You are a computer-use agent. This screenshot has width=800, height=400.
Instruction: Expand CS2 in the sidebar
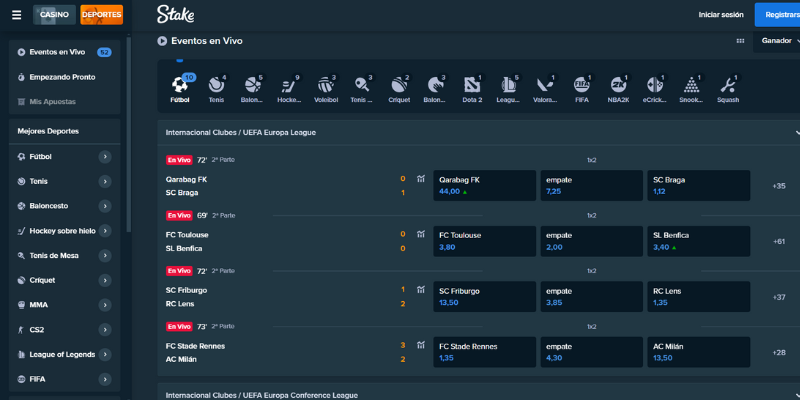click(105, 330)
